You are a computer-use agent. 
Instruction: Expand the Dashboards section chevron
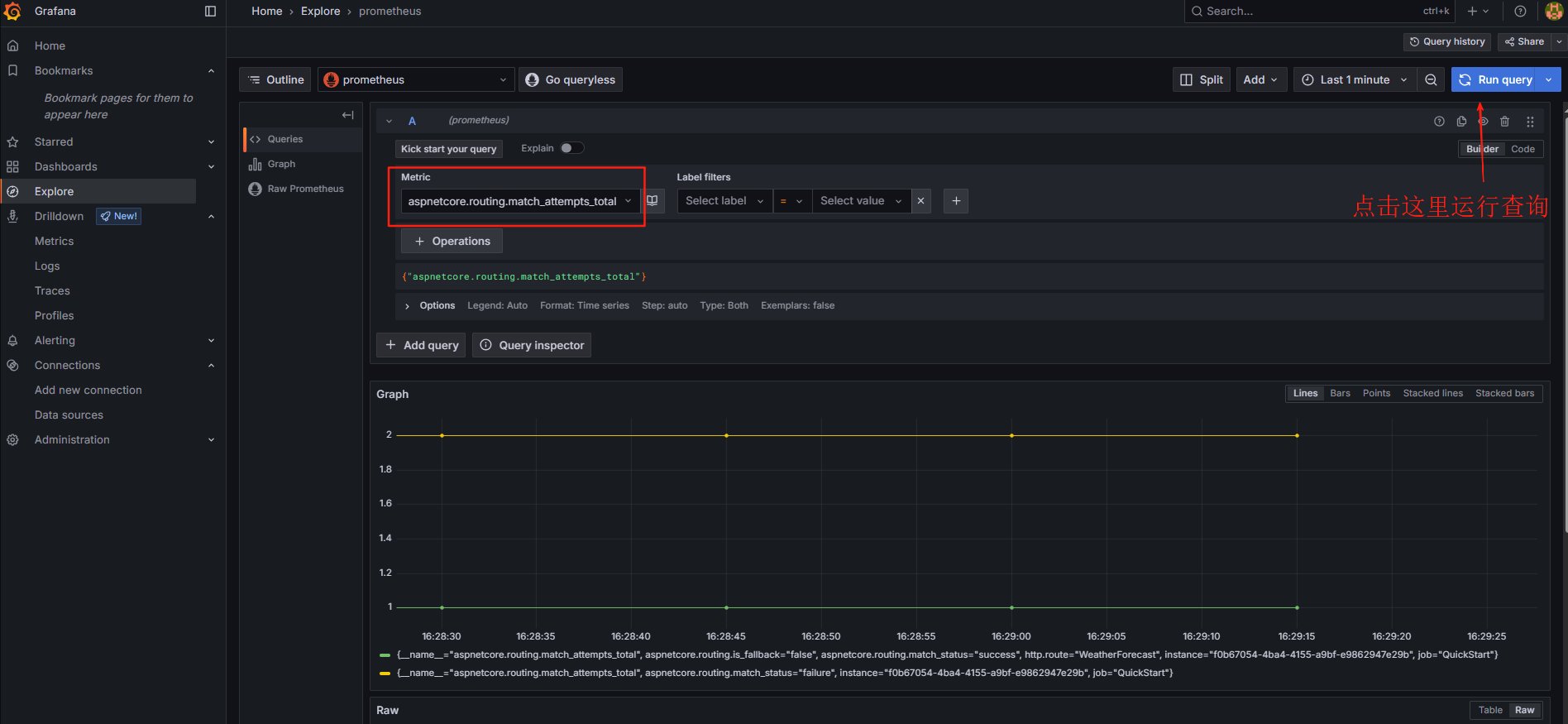pyautogui.click(x=211, y=167)
